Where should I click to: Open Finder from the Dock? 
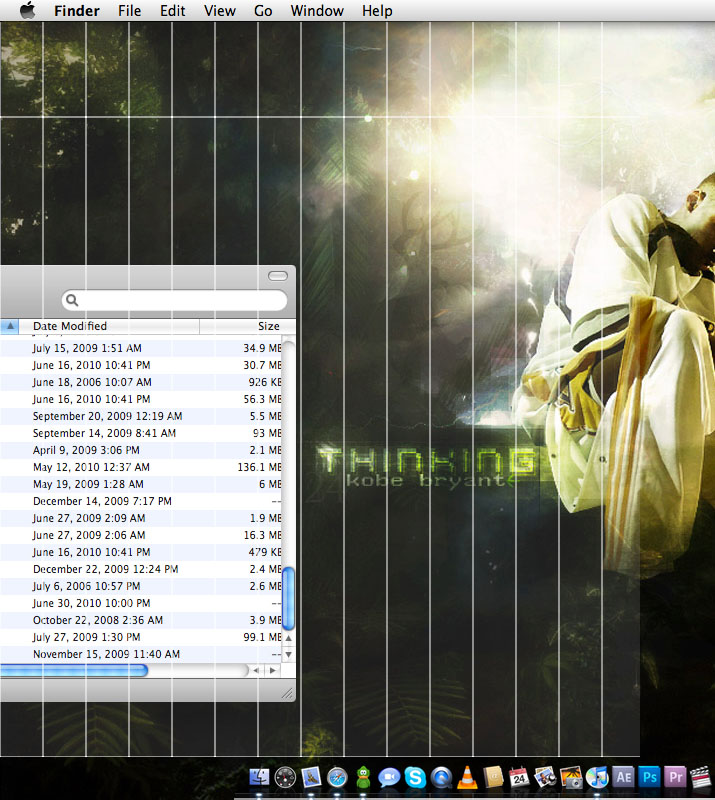tap(259, 778)
